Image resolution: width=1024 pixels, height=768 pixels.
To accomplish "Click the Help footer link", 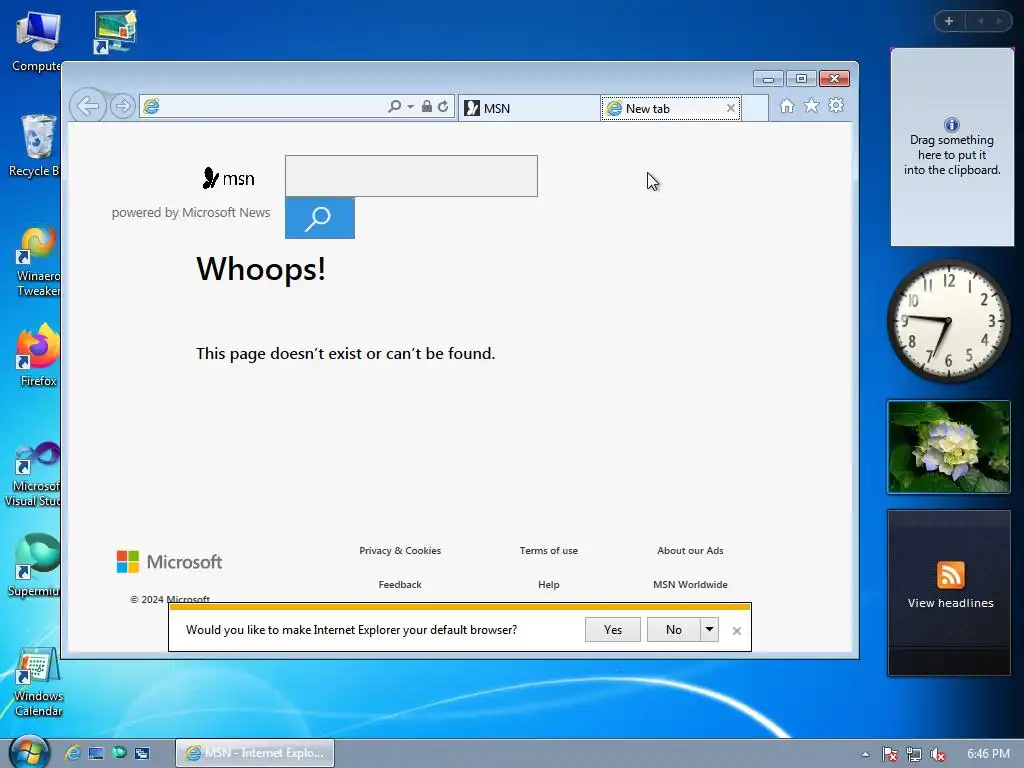I will pyautogui.click(x=549, y=584).
